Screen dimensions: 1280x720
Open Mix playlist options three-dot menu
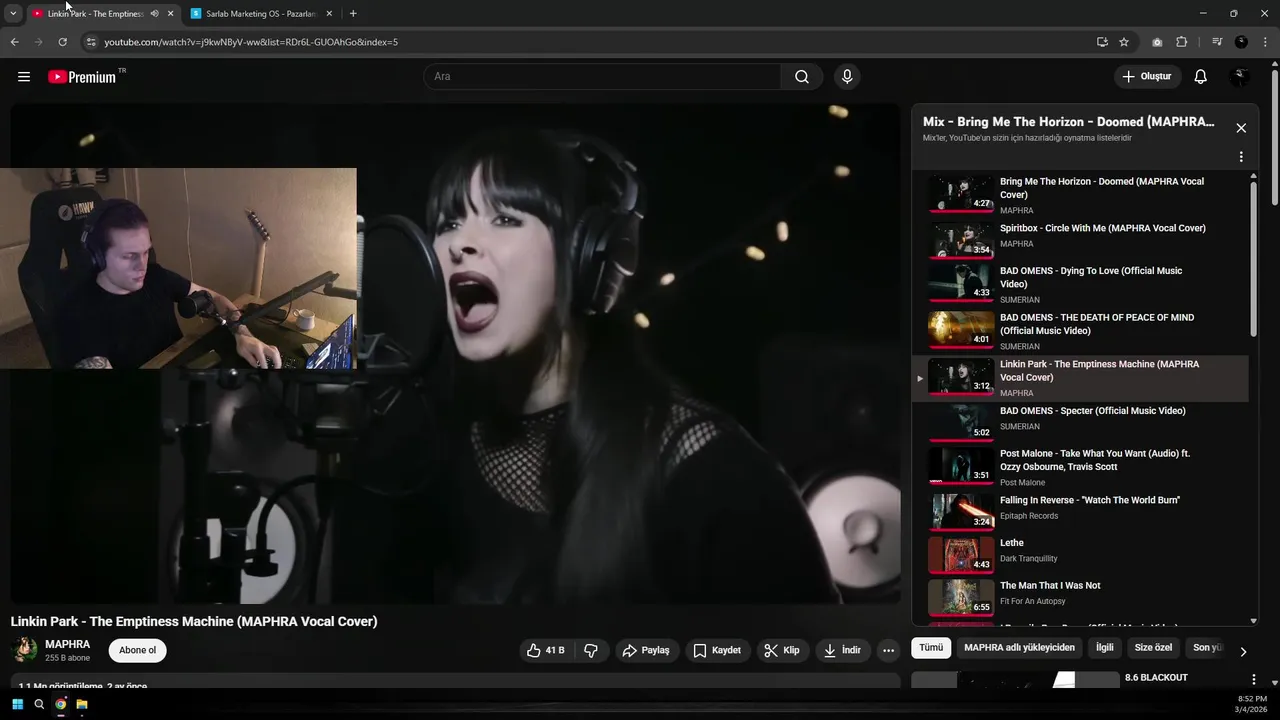pos(1241,157)
